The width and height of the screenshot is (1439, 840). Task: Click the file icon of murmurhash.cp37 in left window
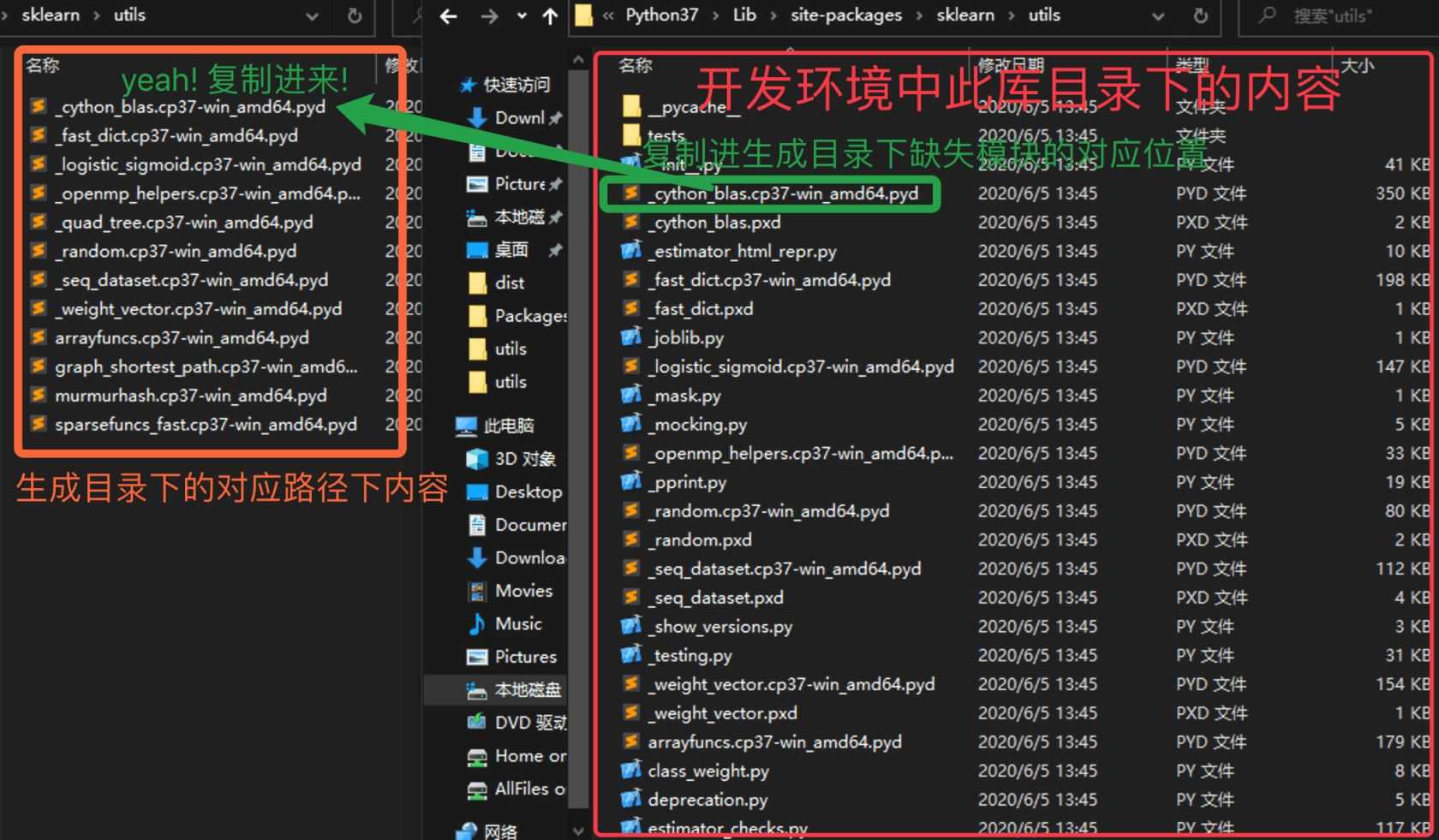coord(39,395)
